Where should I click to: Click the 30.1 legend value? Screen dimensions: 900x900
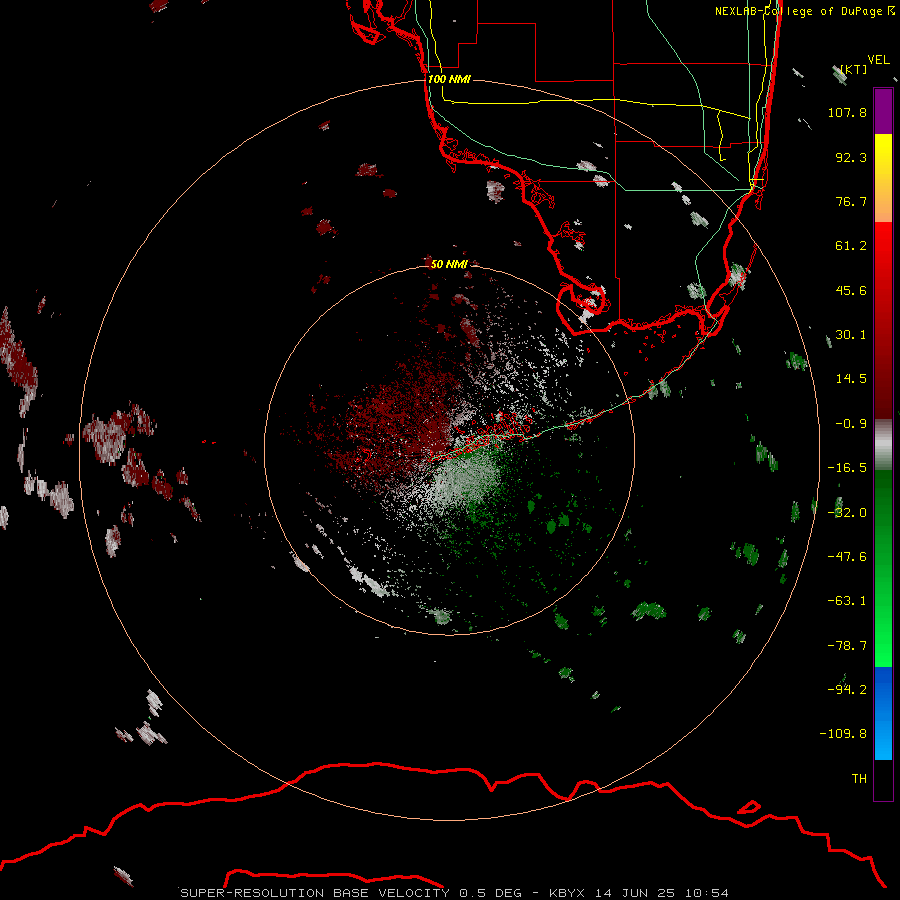click(x=851, y=335)
